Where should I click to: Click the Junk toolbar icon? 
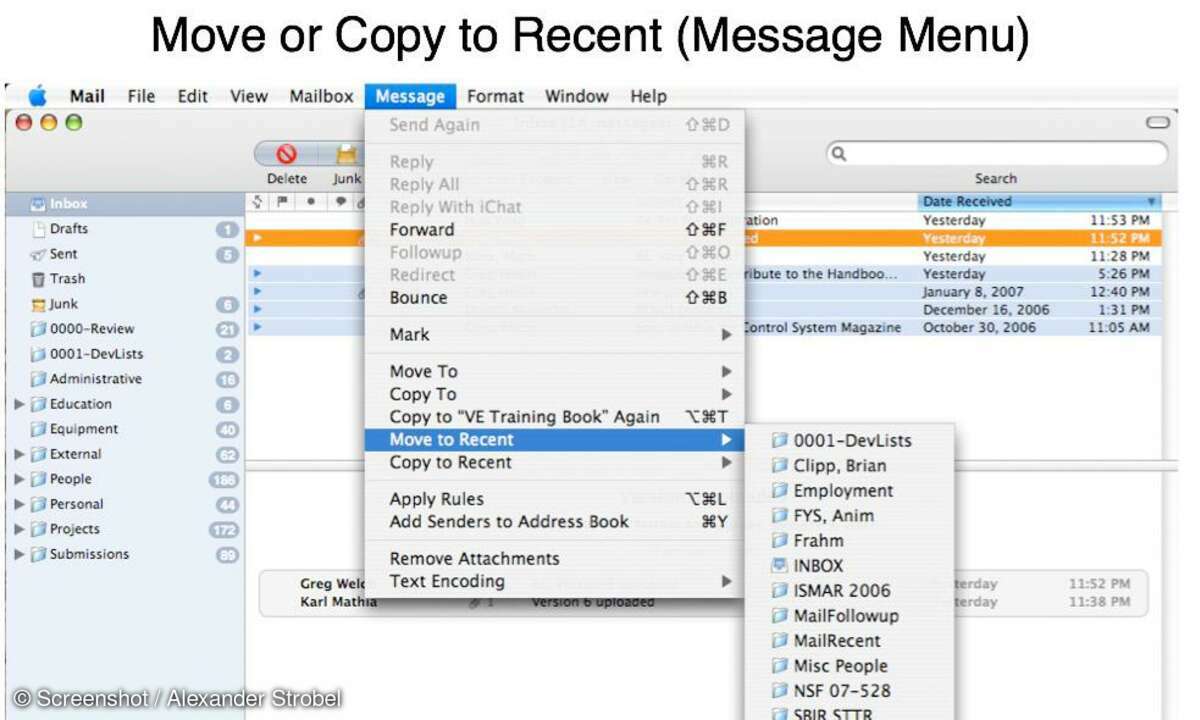tap(346, 154)
